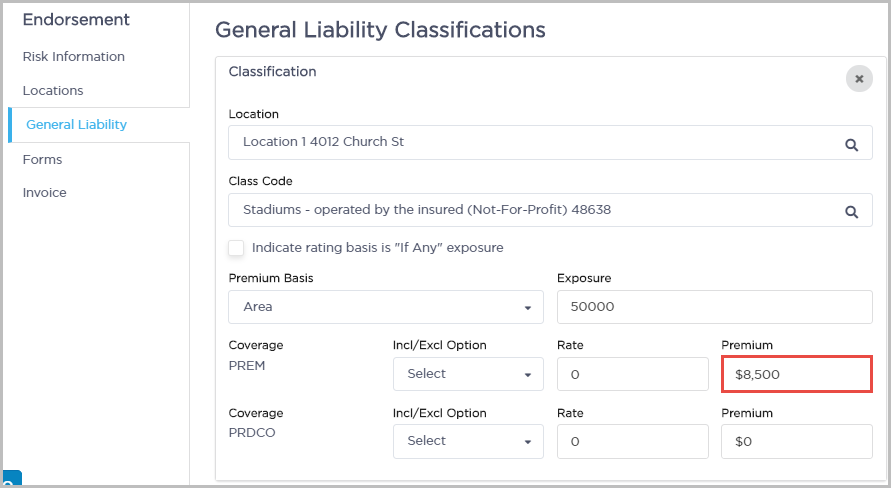Screen dimensions: 891x488
Task: Click the PRDCO Rate input field
Action: [x=632, y=441]
